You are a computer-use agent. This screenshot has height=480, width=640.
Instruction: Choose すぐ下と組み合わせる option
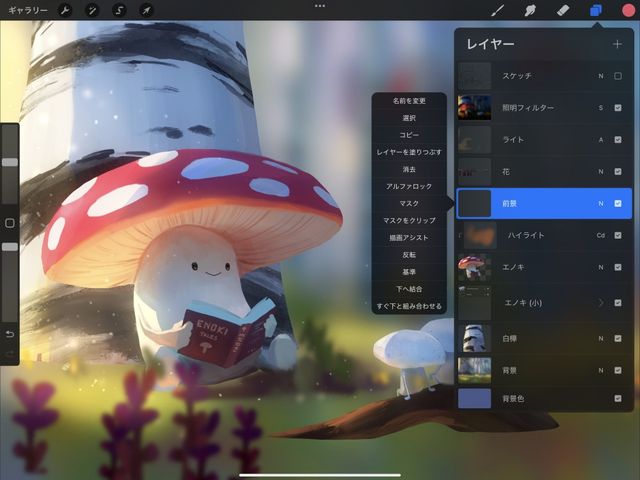point(409,306)
